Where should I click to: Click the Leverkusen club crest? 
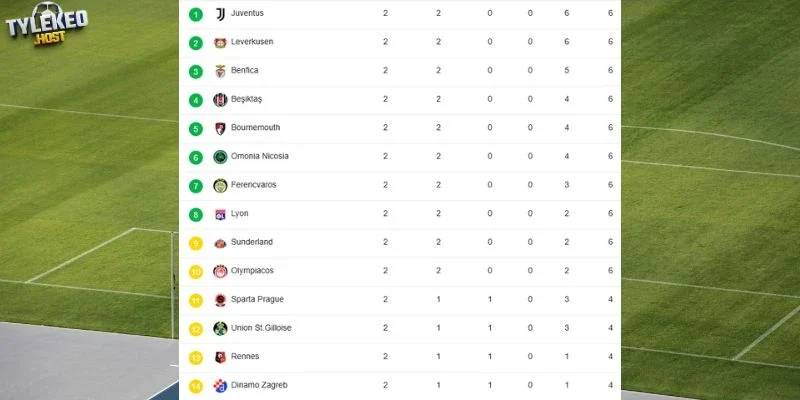point(220,42)
